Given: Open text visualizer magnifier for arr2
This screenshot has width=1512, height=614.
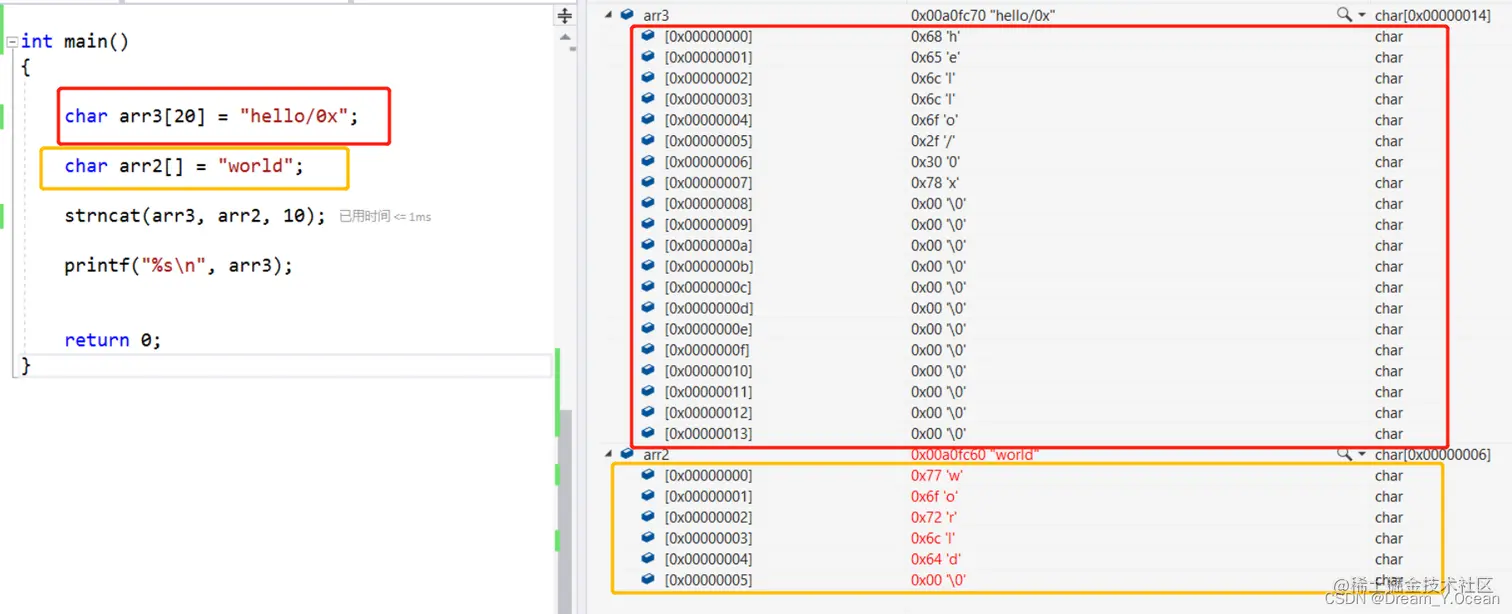Looking at the screenshot, I should pos(1345,454).
